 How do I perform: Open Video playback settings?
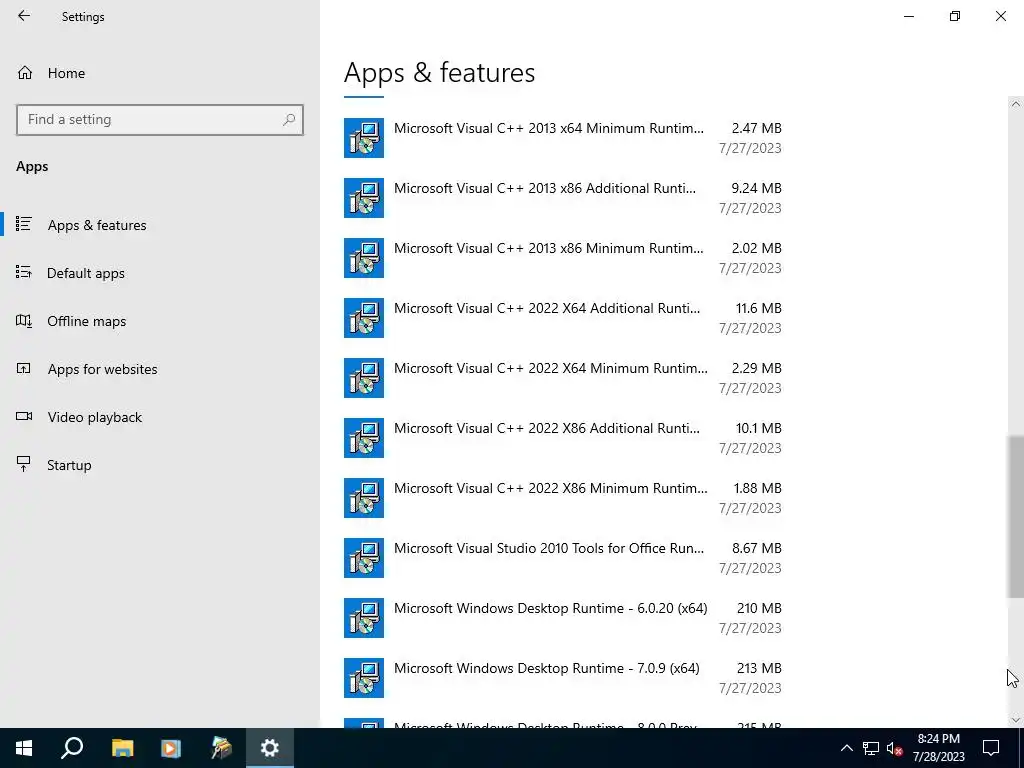click(160, 417)
